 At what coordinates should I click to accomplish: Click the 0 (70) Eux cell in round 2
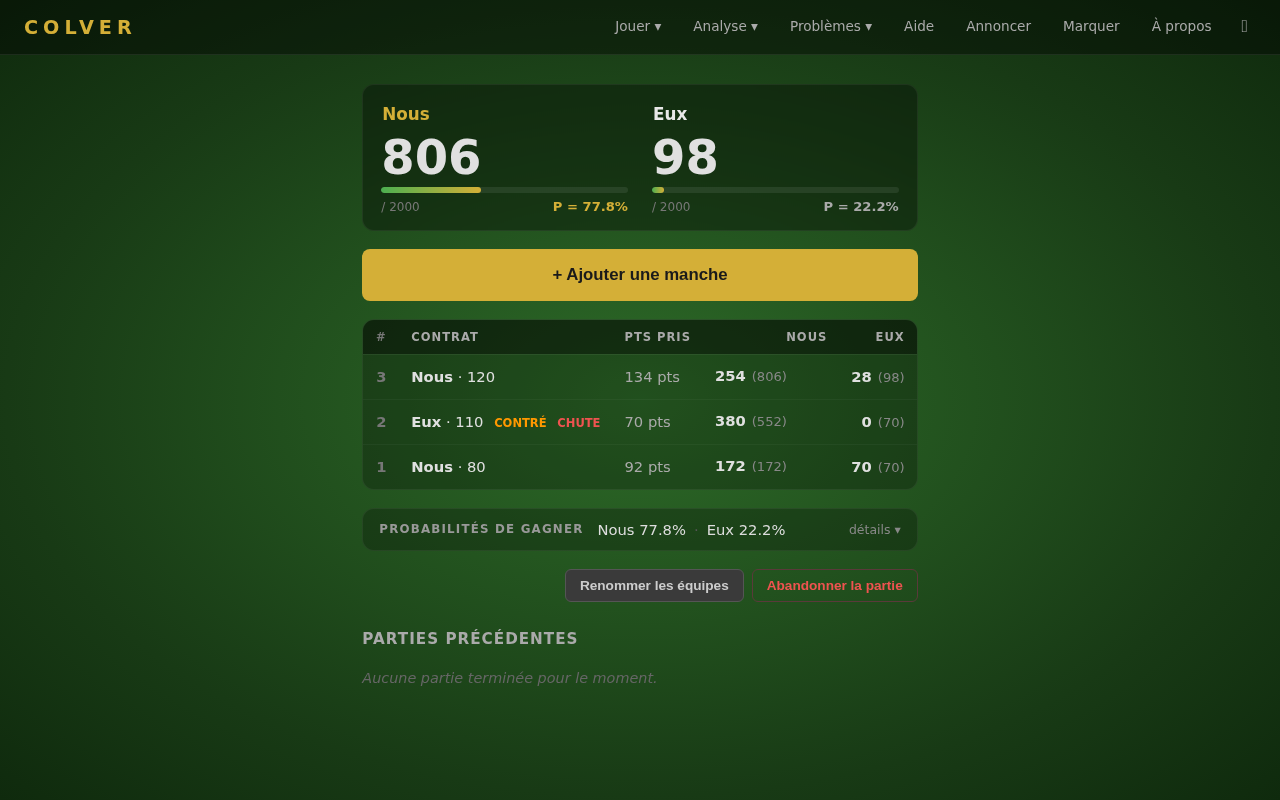pos(883,422)
